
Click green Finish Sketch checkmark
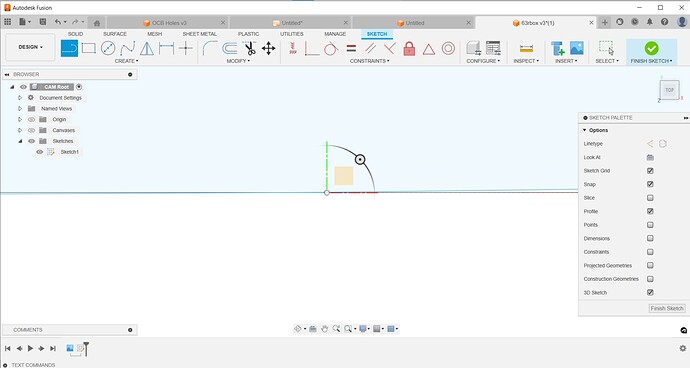[651, 48]
